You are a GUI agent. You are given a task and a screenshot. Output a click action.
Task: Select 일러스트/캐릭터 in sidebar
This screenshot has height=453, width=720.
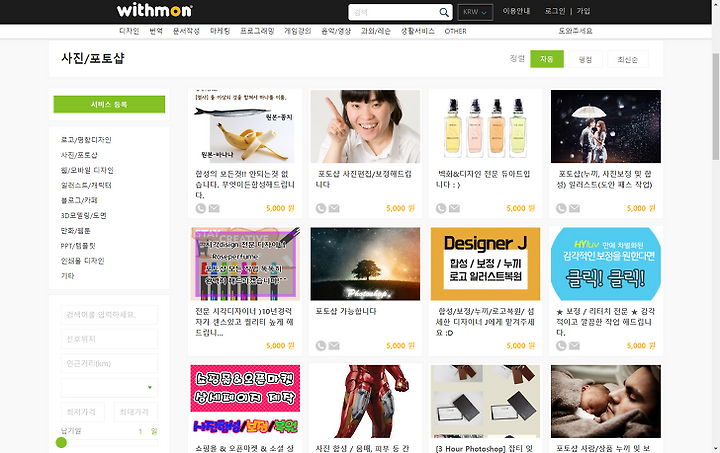[86, 185]
